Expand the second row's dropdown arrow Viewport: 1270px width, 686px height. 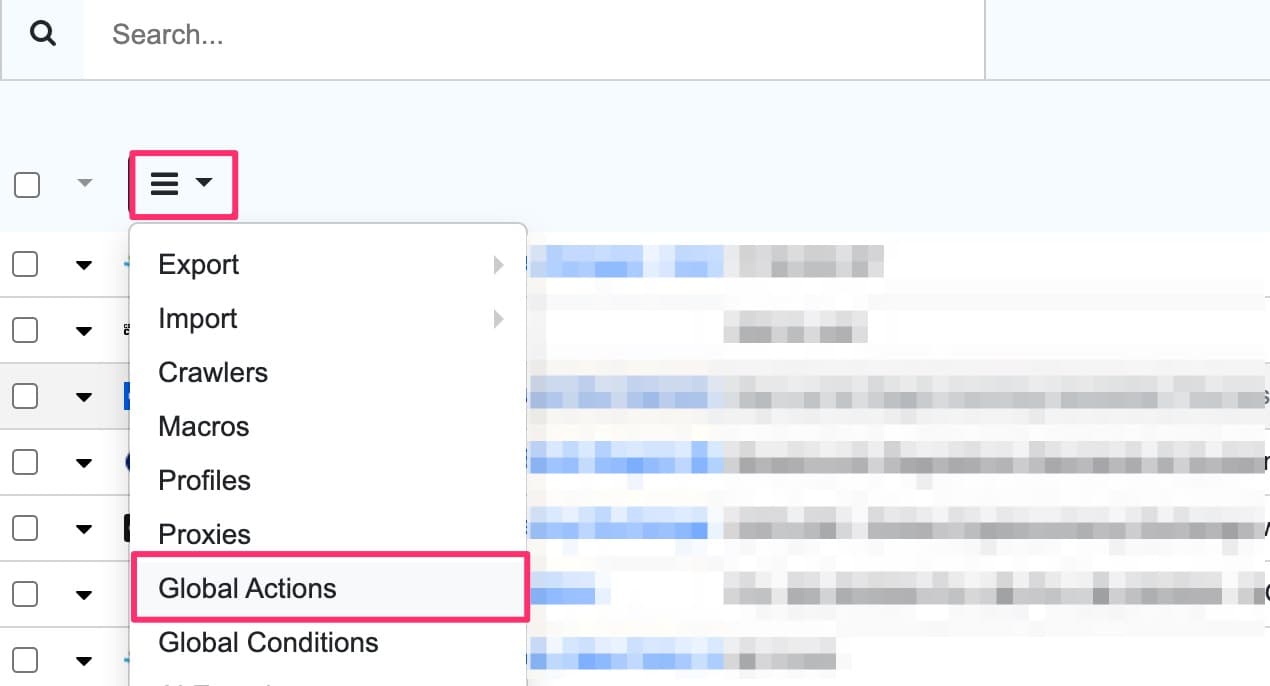[x=85, y=329]
